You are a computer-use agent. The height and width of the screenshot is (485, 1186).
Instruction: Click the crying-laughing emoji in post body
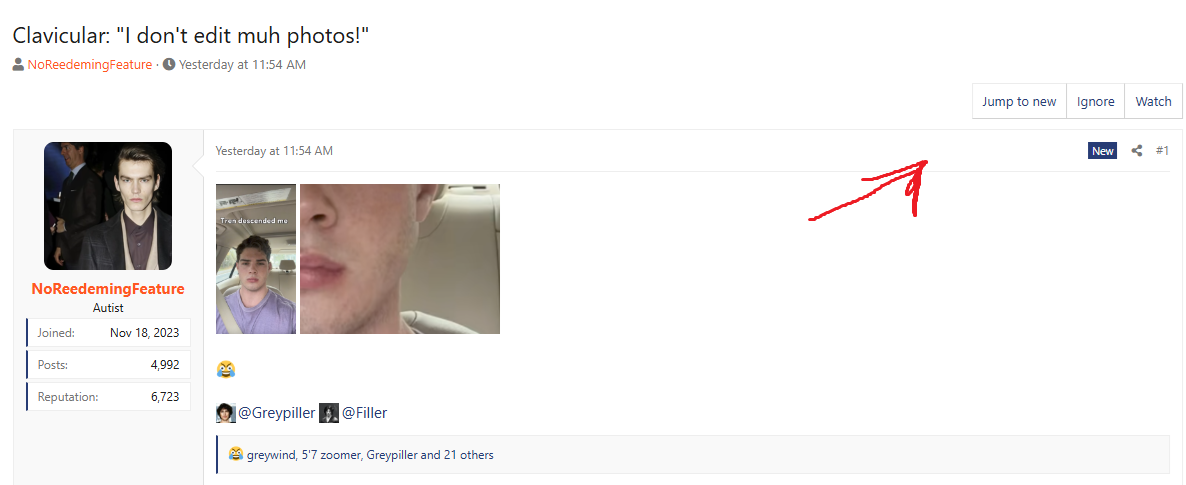coord(225,369)
